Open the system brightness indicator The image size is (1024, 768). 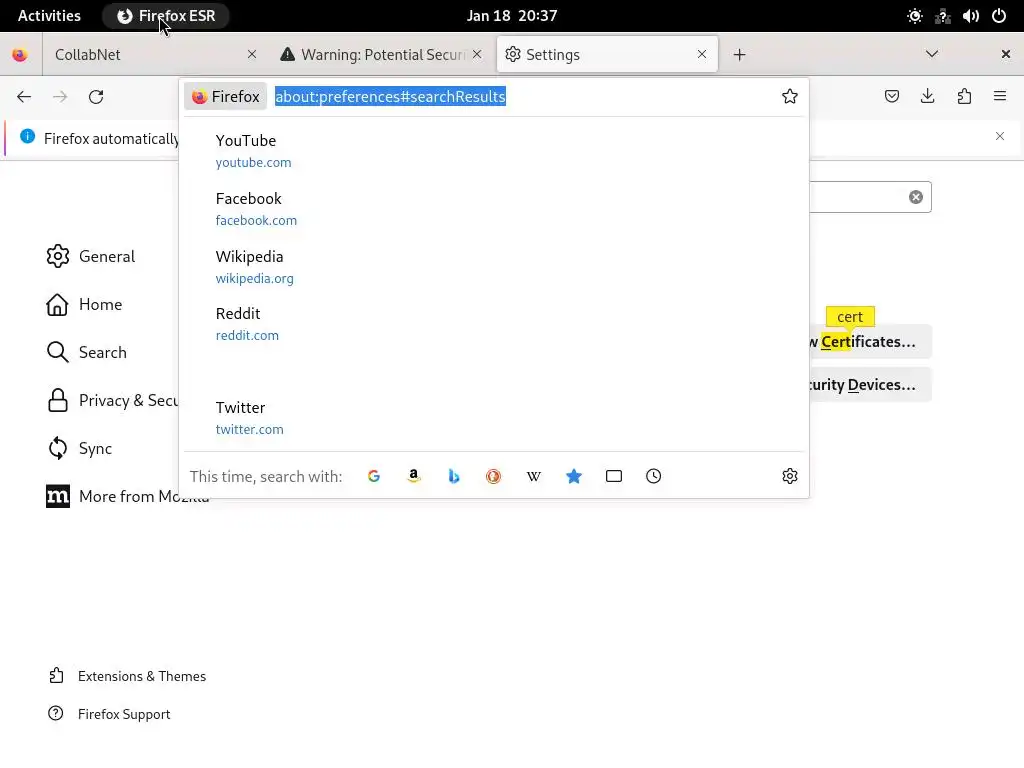pyautogui.click(x=914, y=16)
